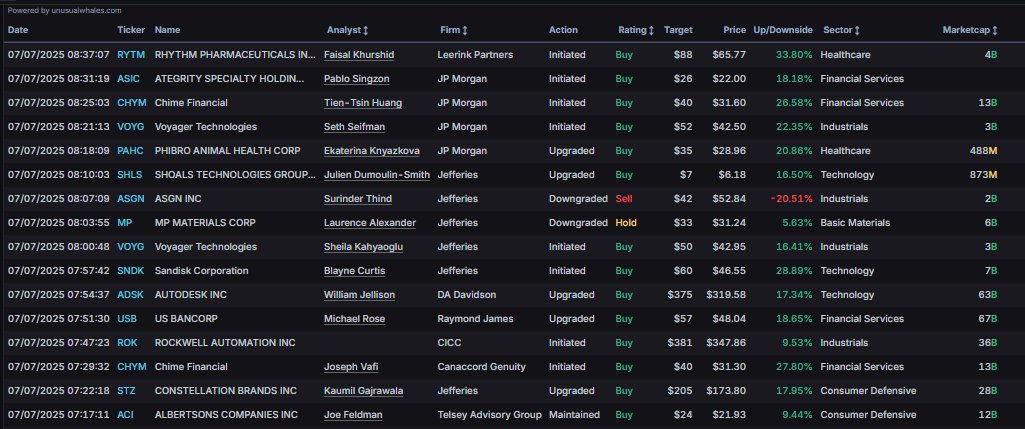Open analyst Pablo Singzon profile
Image resolution: width=1025 pixels, height=429 pixels.
(x=357, y=78)
